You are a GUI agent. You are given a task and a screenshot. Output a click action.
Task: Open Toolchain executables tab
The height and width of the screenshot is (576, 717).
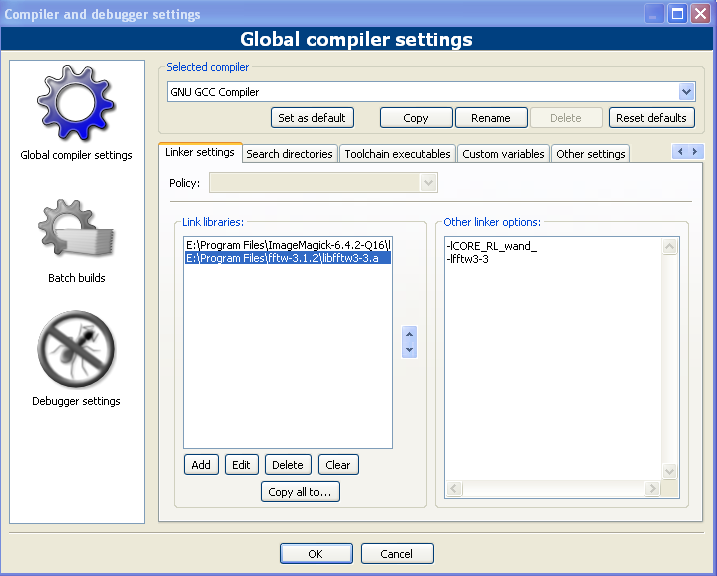(397, 154)
